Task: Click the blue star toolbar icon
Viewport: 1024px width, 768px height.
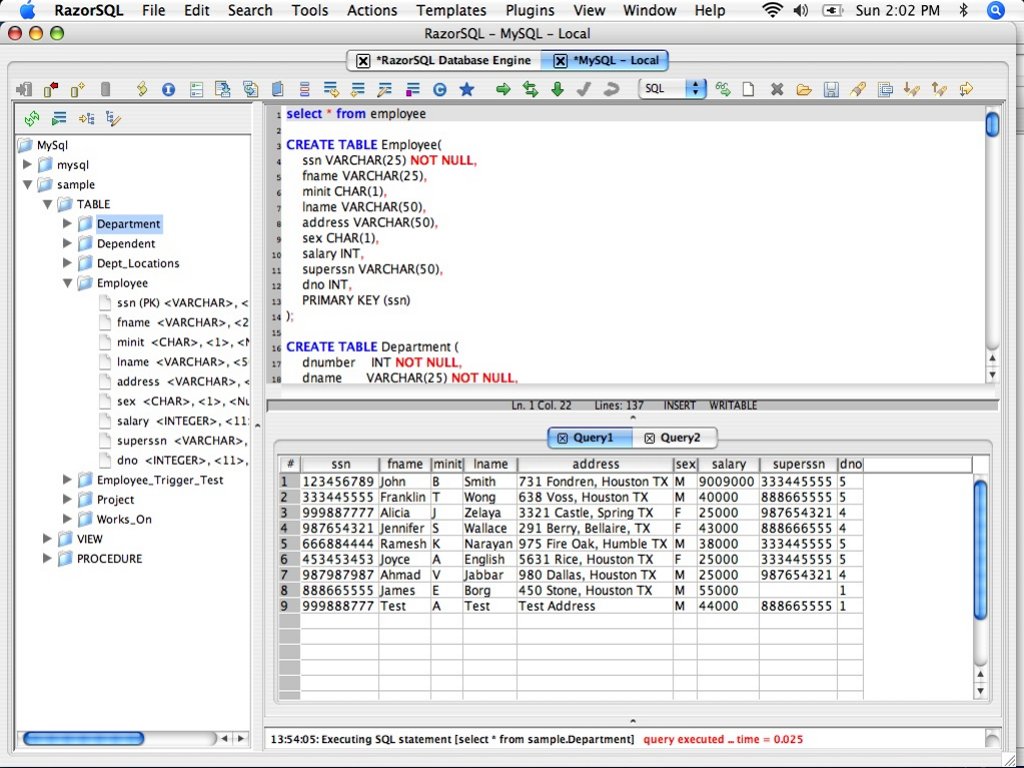Action: tap(466, 89)
